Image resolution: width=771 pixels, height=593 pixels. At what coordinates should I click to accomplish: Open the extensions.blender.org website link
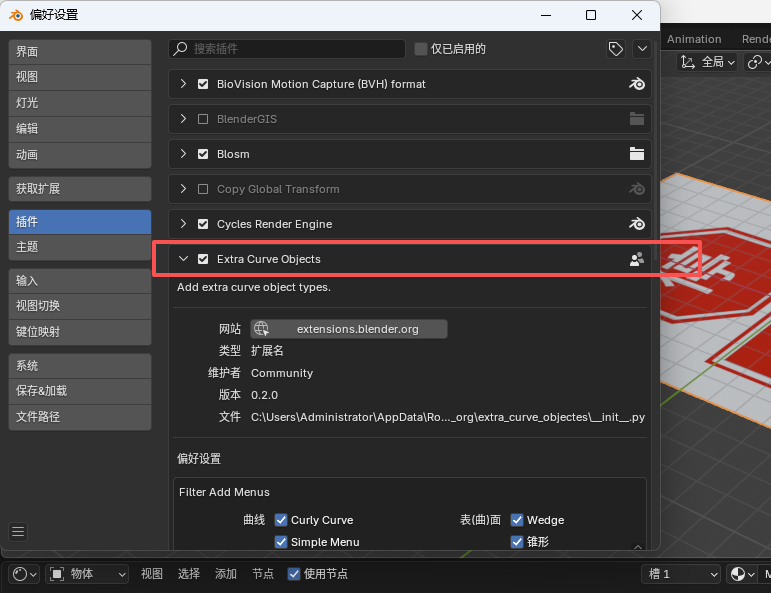coord(348,329)
